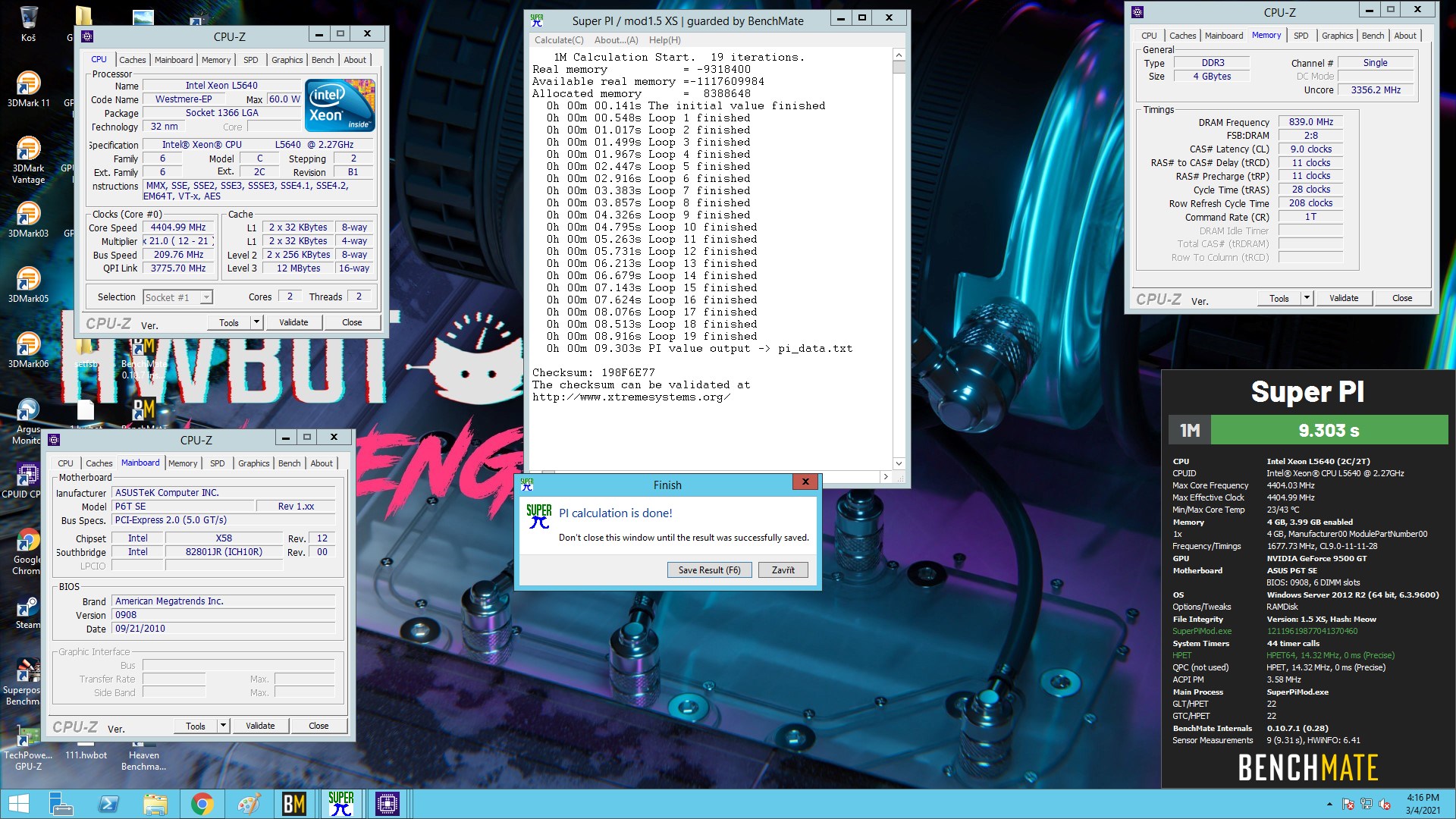Click the green 9.303 s result bar
The image size is (1456, 819).
[1329, 431]
